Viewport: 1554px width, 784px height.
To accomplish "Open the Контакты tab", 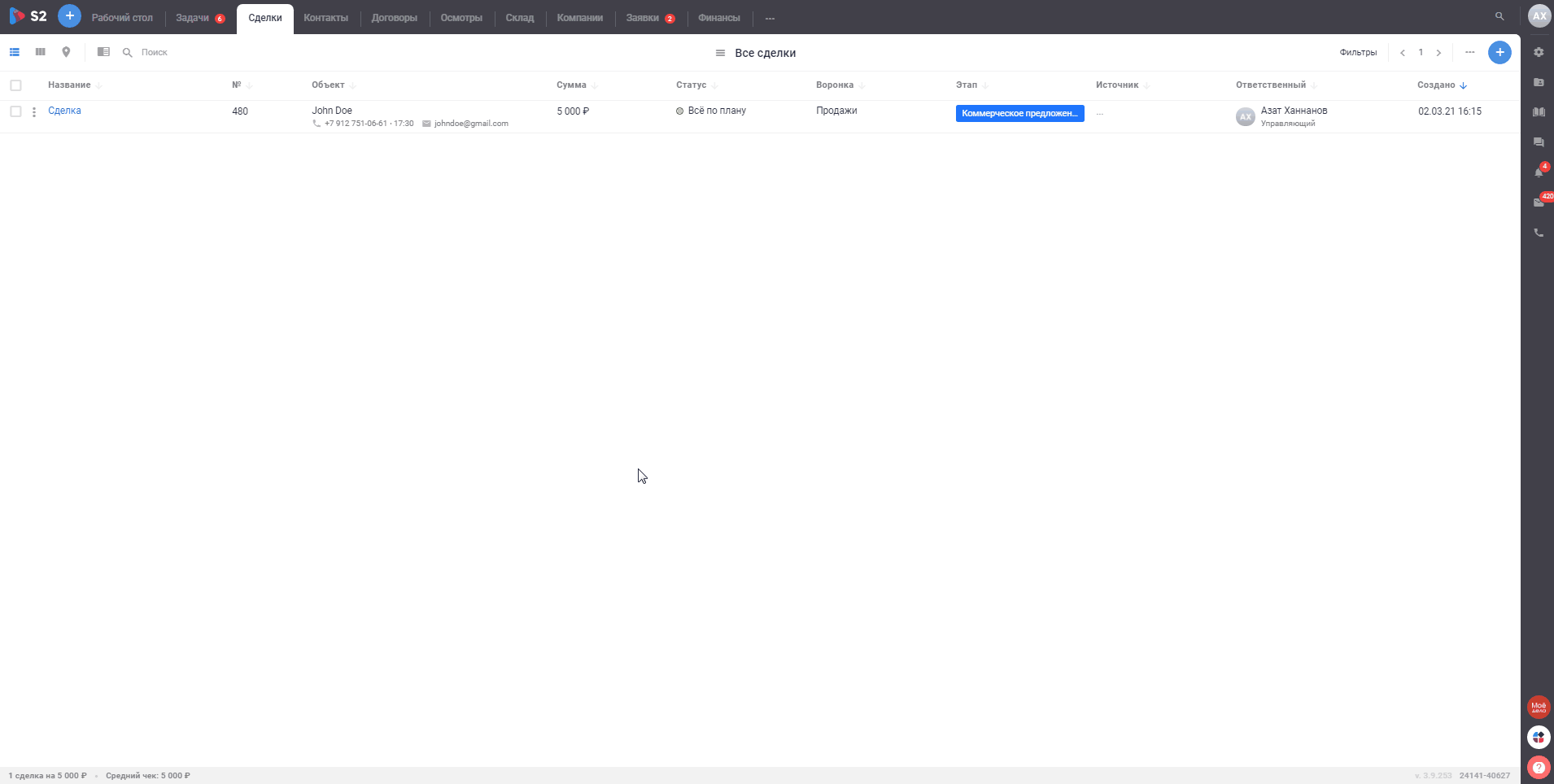I will (325, 18).
